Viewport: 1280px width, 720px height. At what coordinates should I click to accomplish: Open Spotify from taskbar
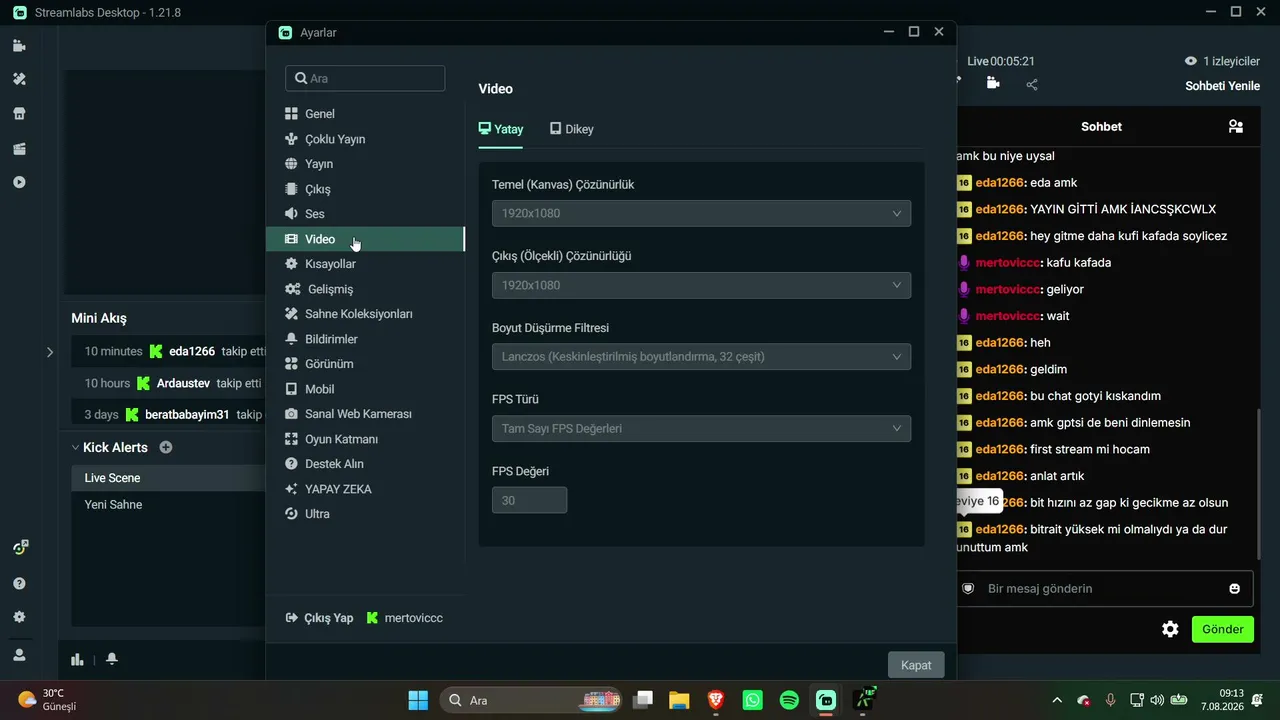tap(789, 700)
